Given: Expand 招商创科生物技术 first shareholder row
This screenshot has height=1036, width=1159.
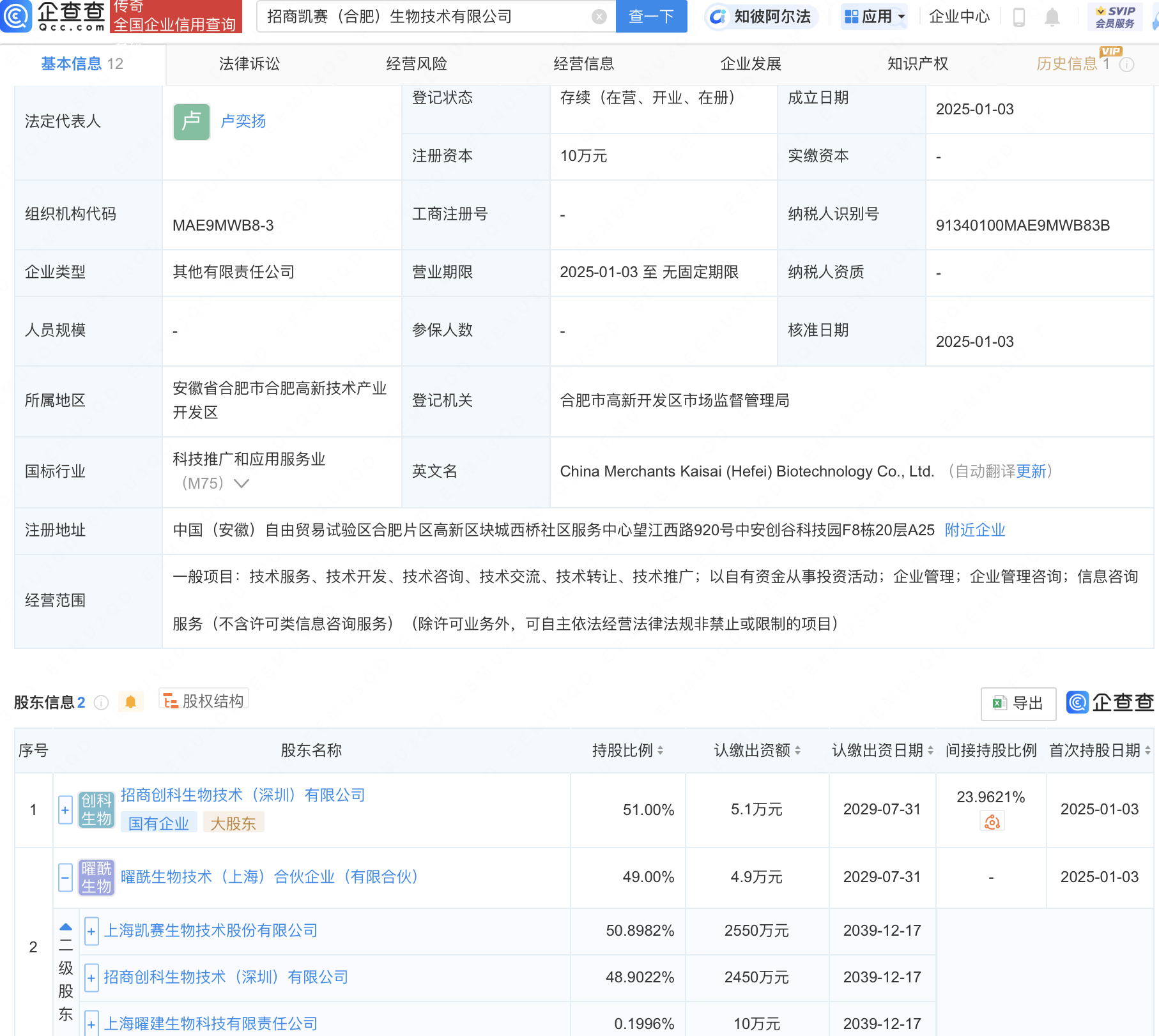Looking at the screenshot, I should 65,810.
